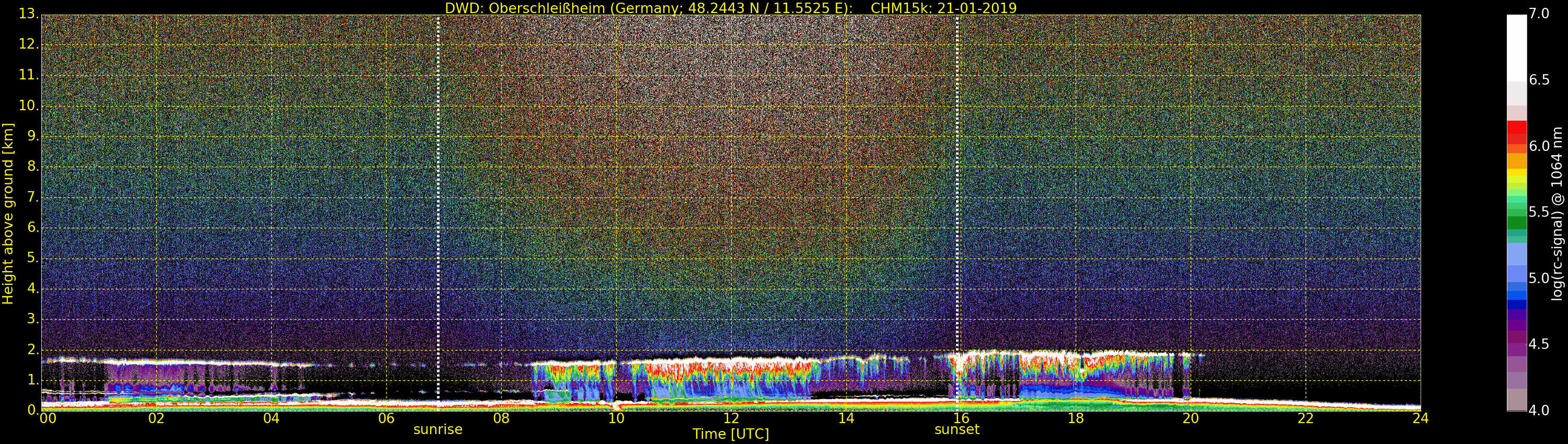Pick the dark green segment of the colorbar

point(1517,223)
